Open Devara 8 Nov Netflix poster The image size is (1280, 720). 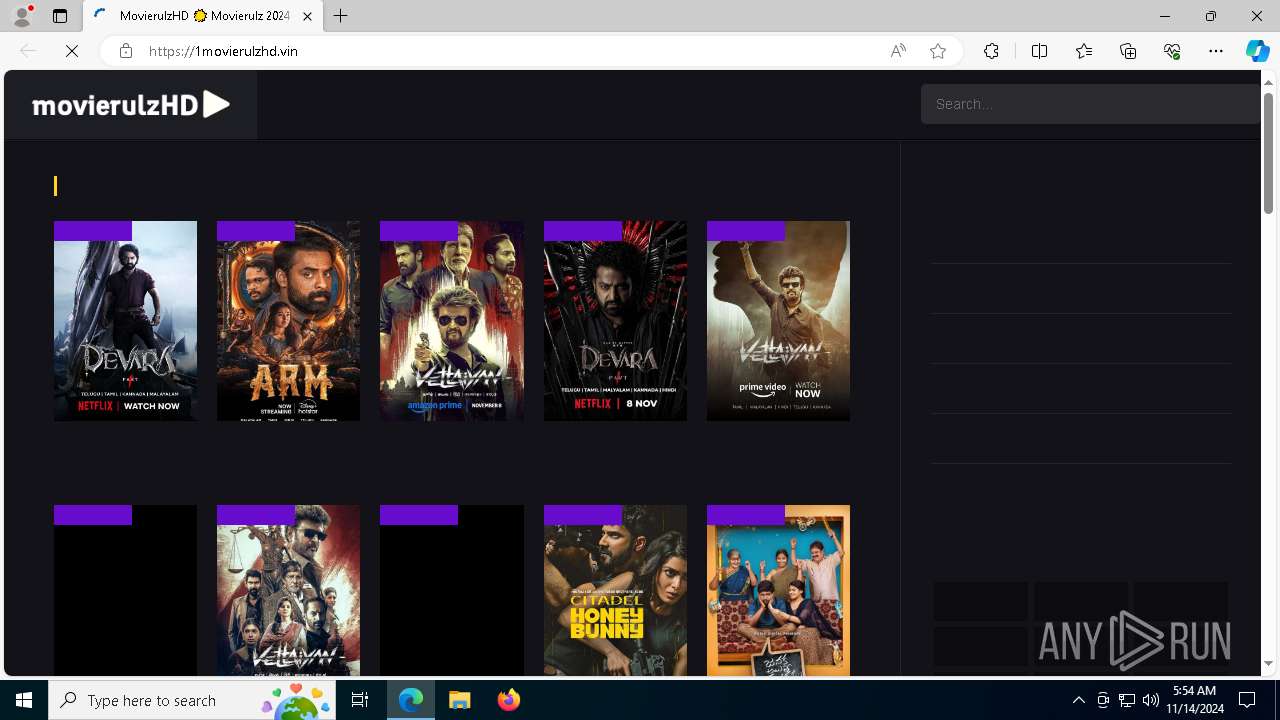pyautogui.click(x=615, y=321)
